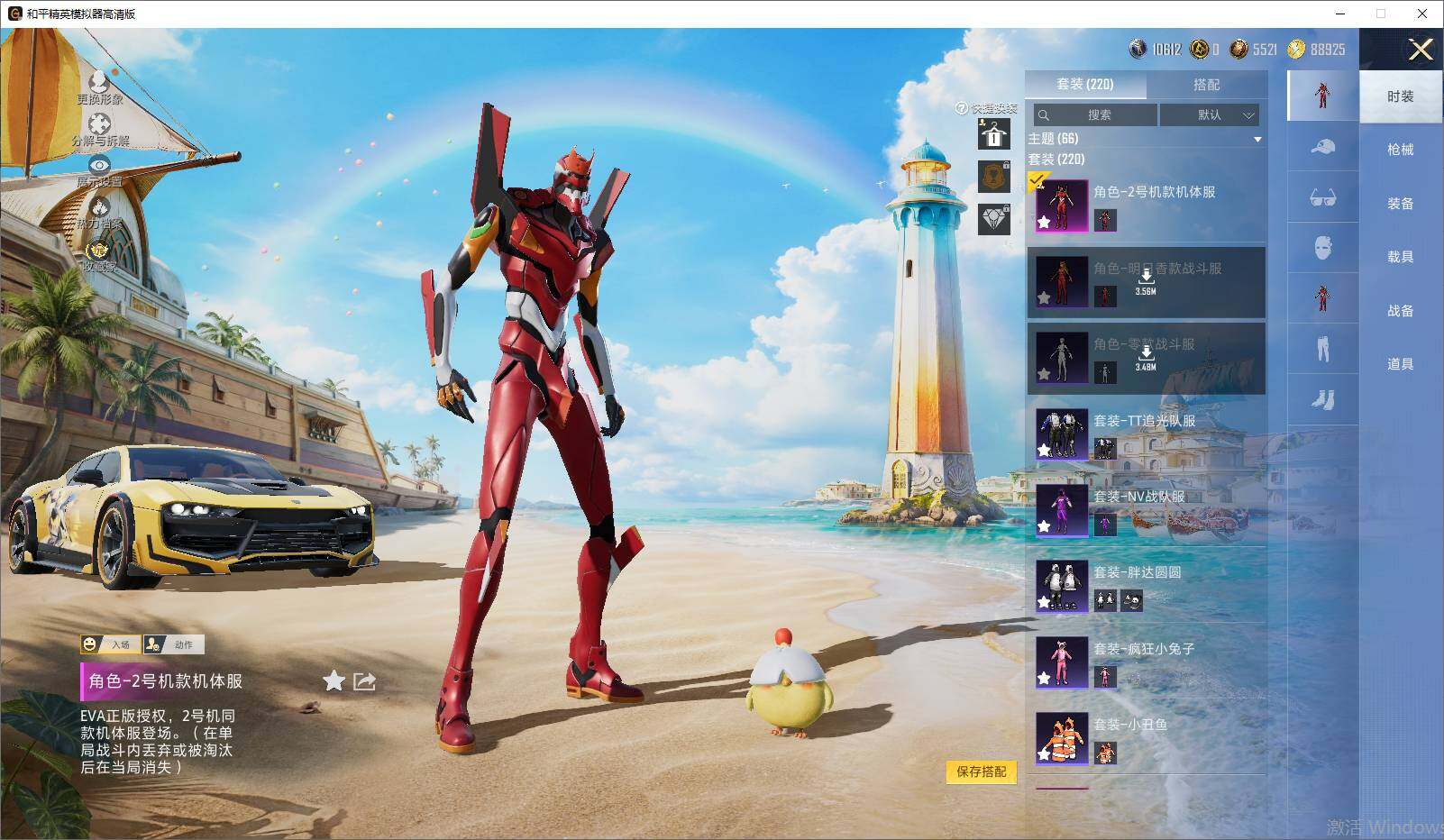Viewport: 1444px width, 840px height.
Task: Toggle favorite star on 胖达圆圆 set
Action: point(1044,601)
